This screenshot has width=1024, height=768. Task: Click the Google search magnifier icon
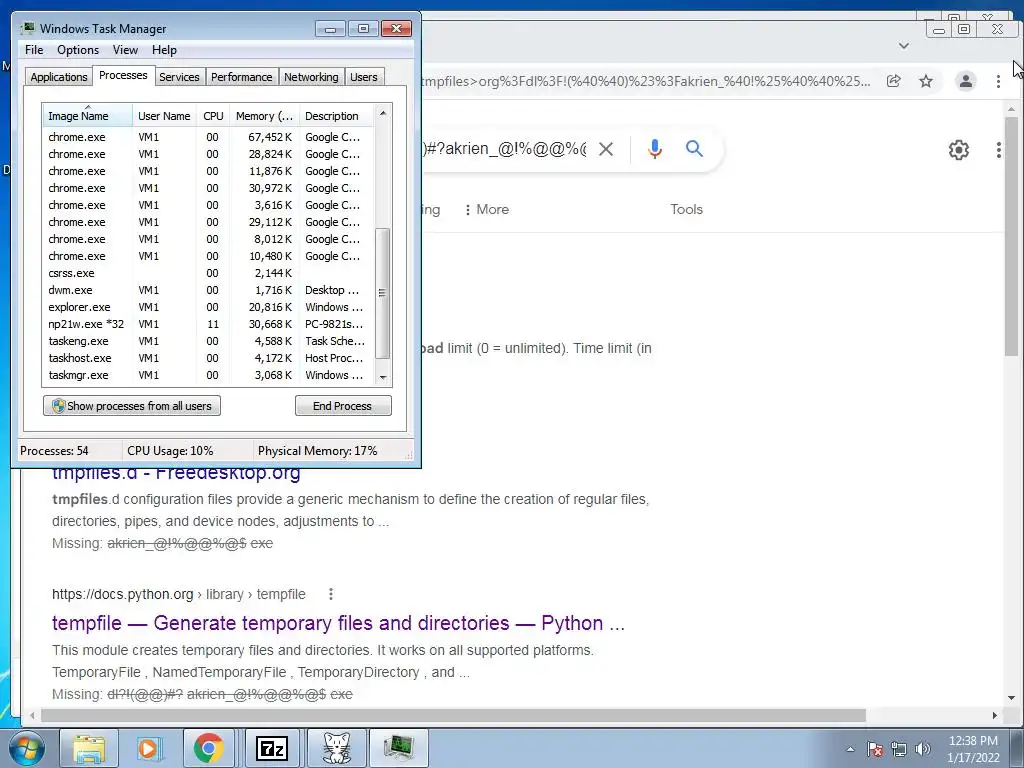click(x=694, y=149)
